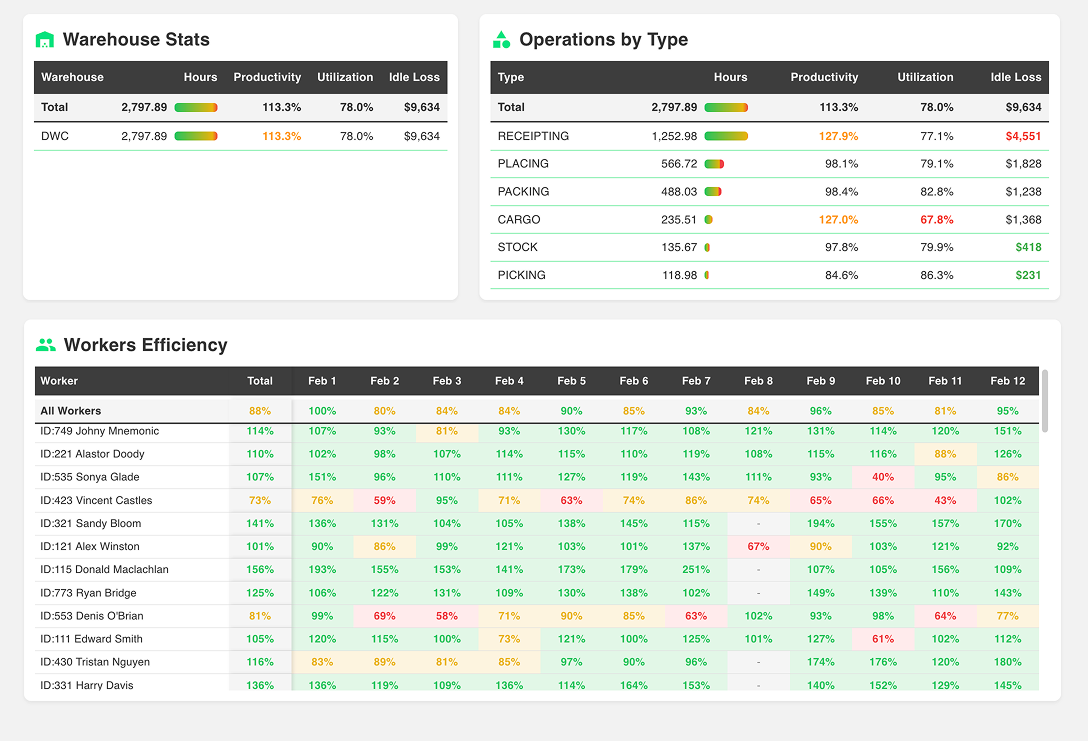1088x741 pixels.
Task: Click the warehouse icon beside Warehouse Stats
Action: 44,40
